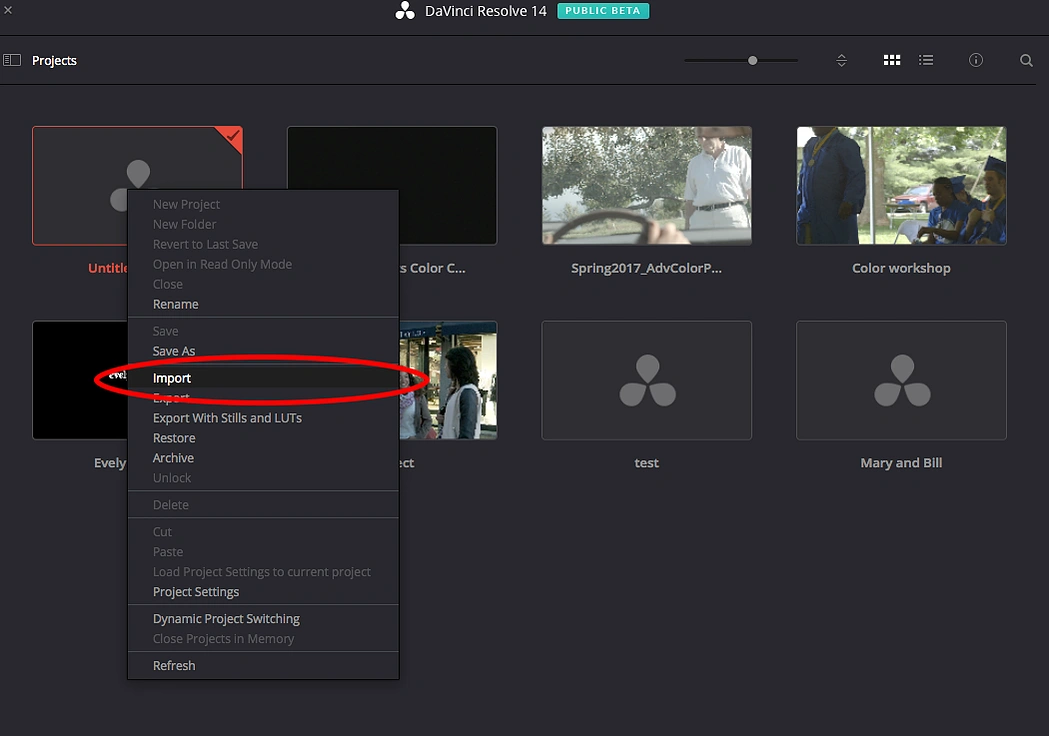Screen dimensions: 1049x736
Task: Click the Color workshop project name
Action: click(x=901, y=268)
